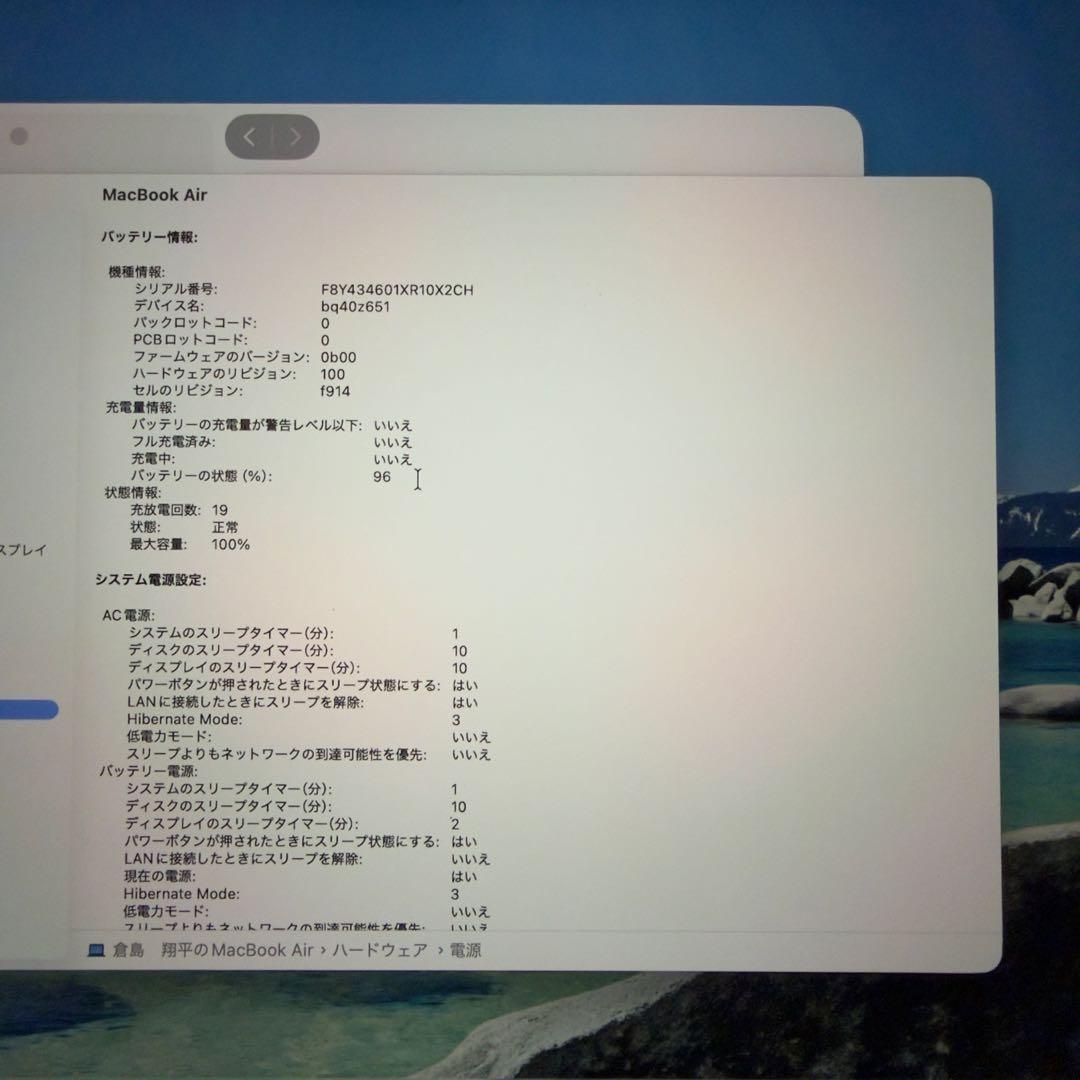Click the gray window control dot in rear window
The height and width of the screenshot is (1080, 1080).
point(19,136)
